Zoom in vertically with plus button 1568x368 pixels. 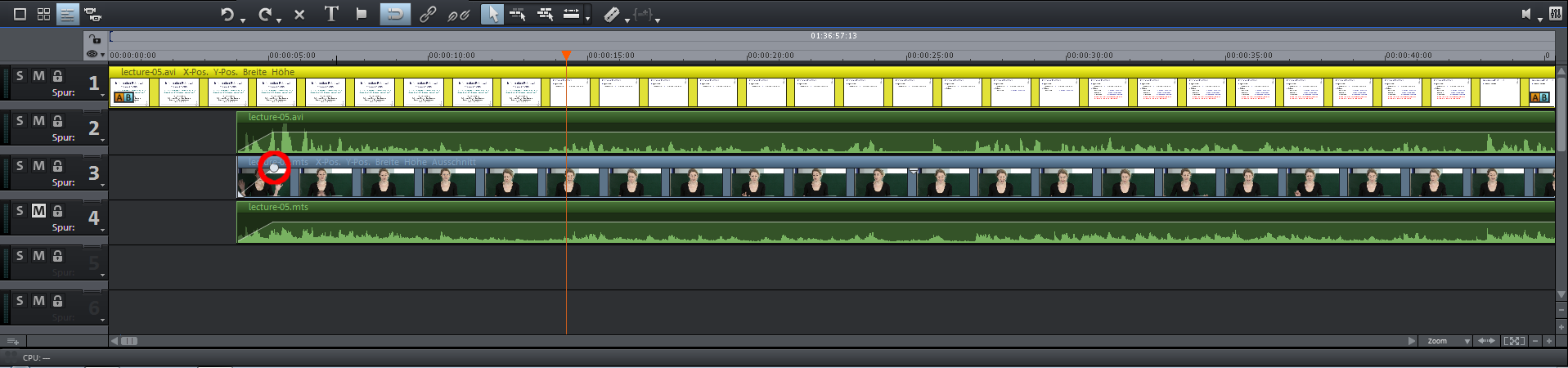tap(1561, 327)
